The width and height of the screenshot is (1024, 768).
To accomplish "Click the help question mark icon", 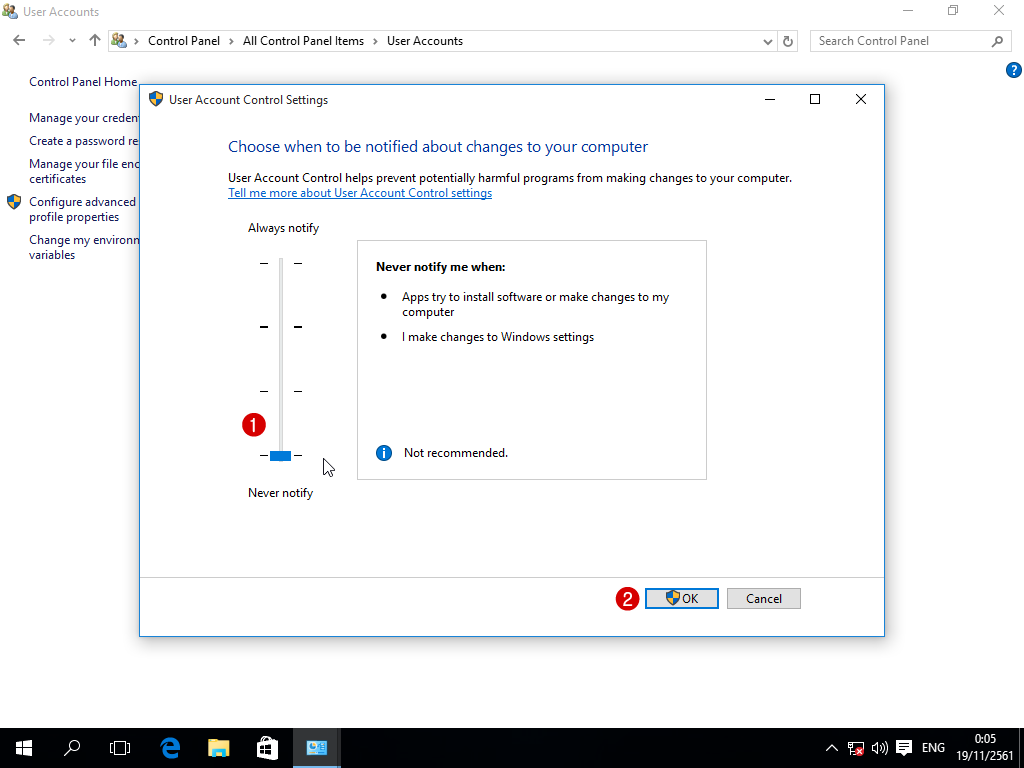I will tap(1013, 70).
